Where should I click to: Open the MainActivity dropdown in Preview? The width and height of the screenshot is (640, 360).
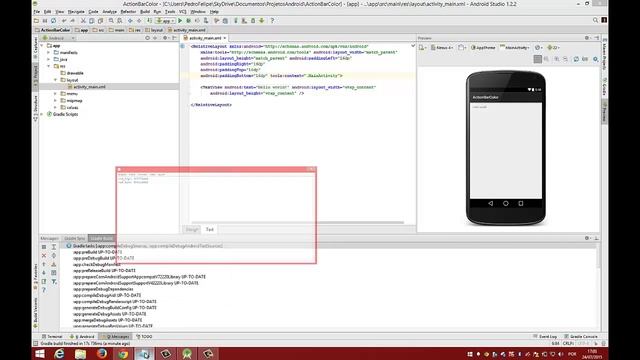click(x=515, y=48)
